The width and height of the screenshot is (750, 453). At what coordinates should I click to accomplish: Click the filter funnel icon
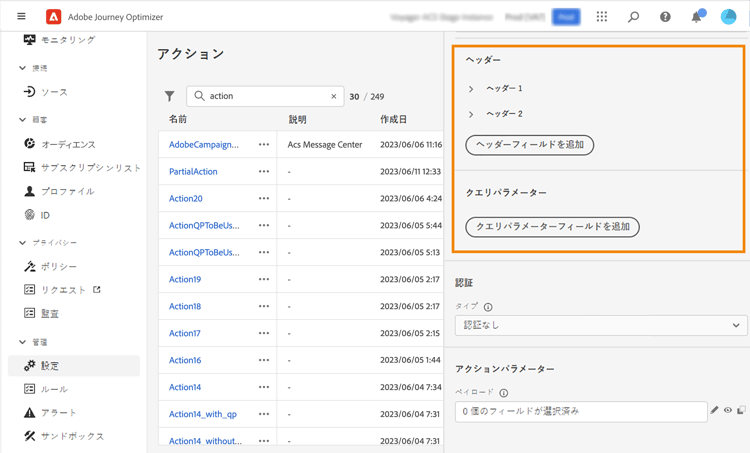169,96
